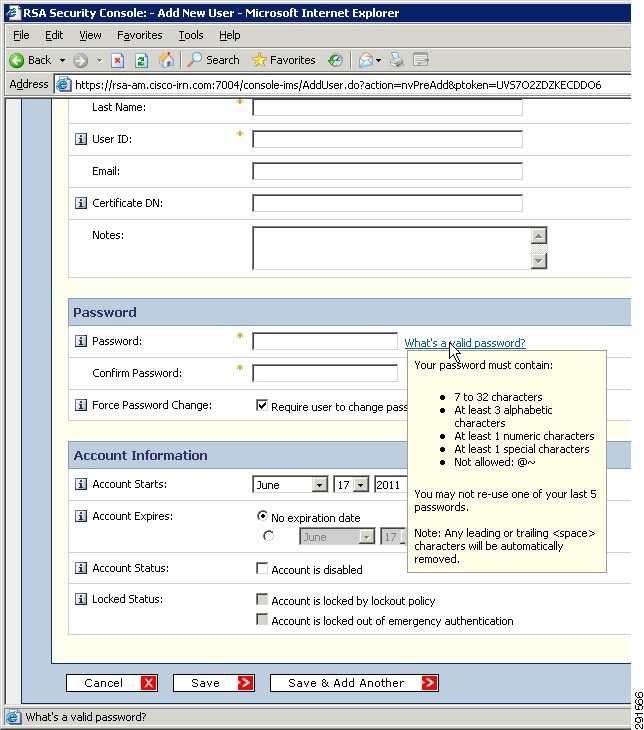Click info icon next to User ID
The height and width of the screenshot is (730, 644).
pos(81,139)
